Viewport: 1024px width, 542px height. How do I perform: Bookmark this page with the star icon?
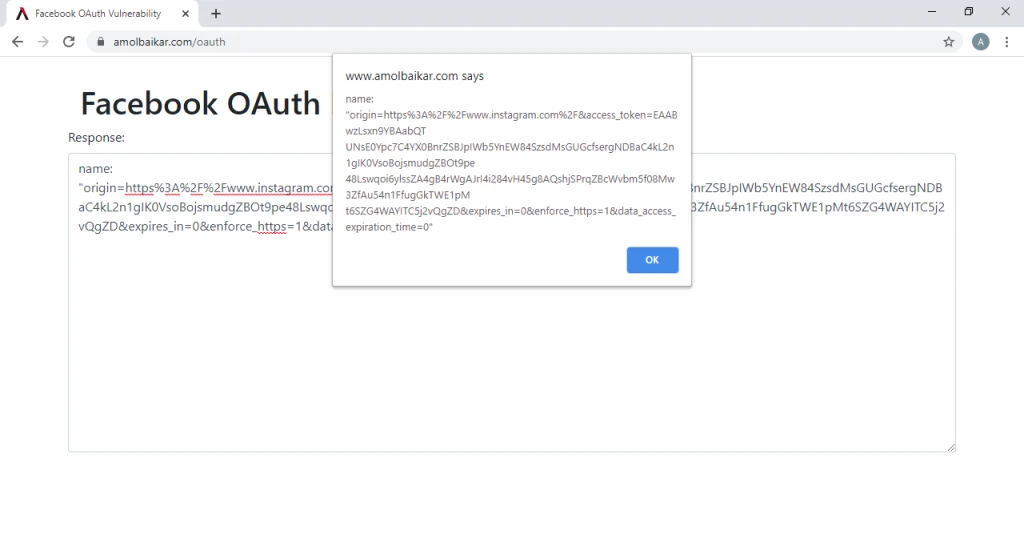[x=948, y=42]
